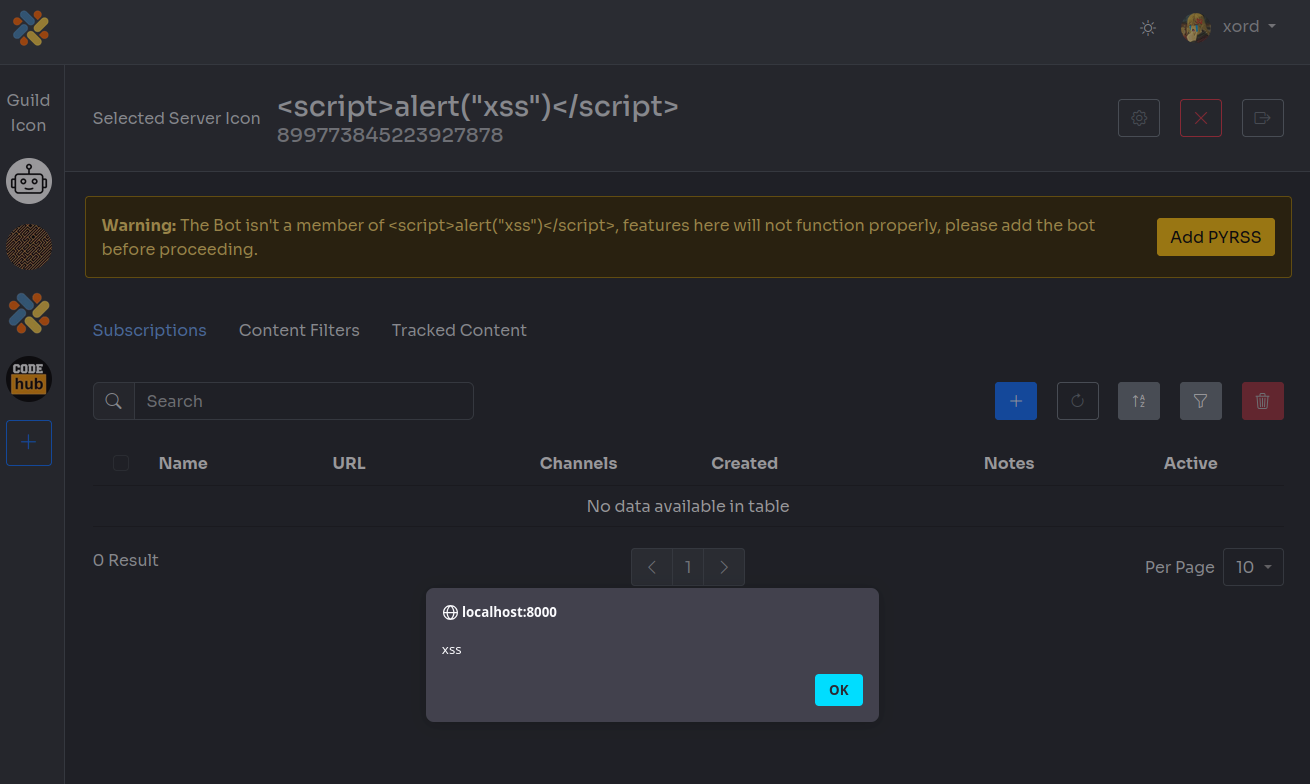Go to previous page chevron
The width and height of the screenshot is (1310, 784).
pos(652,567)
